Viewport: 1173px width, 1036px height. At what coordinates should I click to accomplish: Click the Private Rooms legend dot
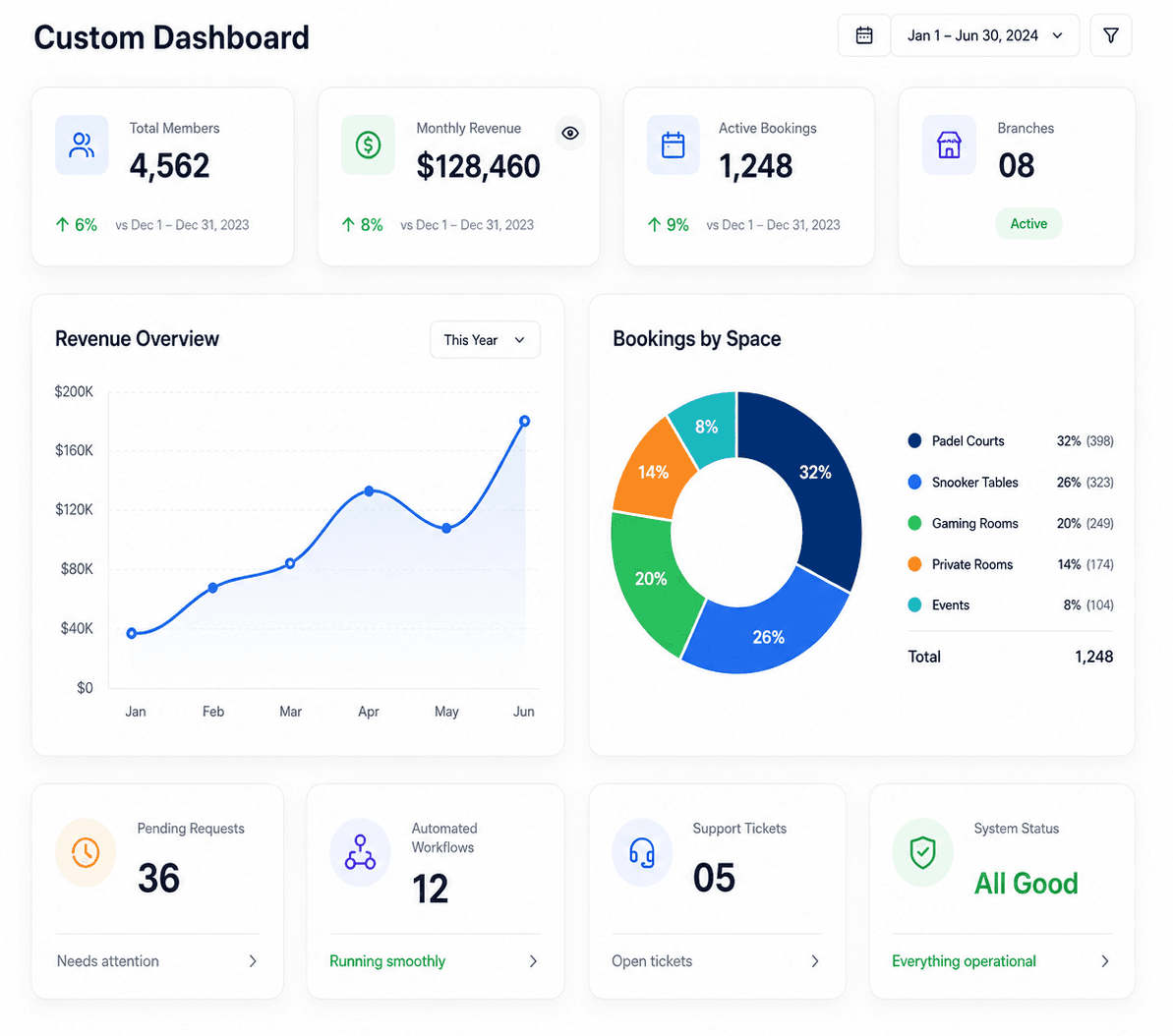coord(914,564)
